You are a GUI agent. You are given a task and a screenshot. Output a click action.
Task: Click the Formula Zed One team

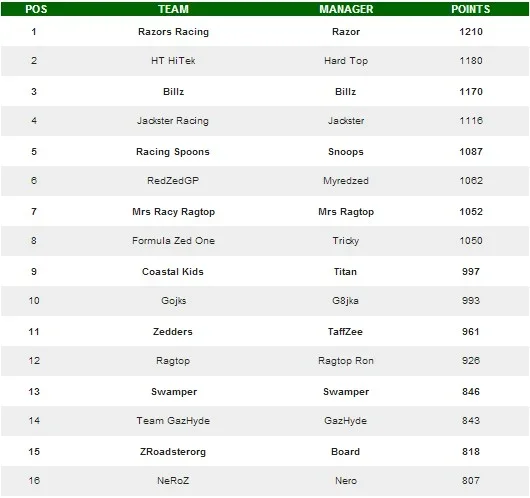click(173, 241)
